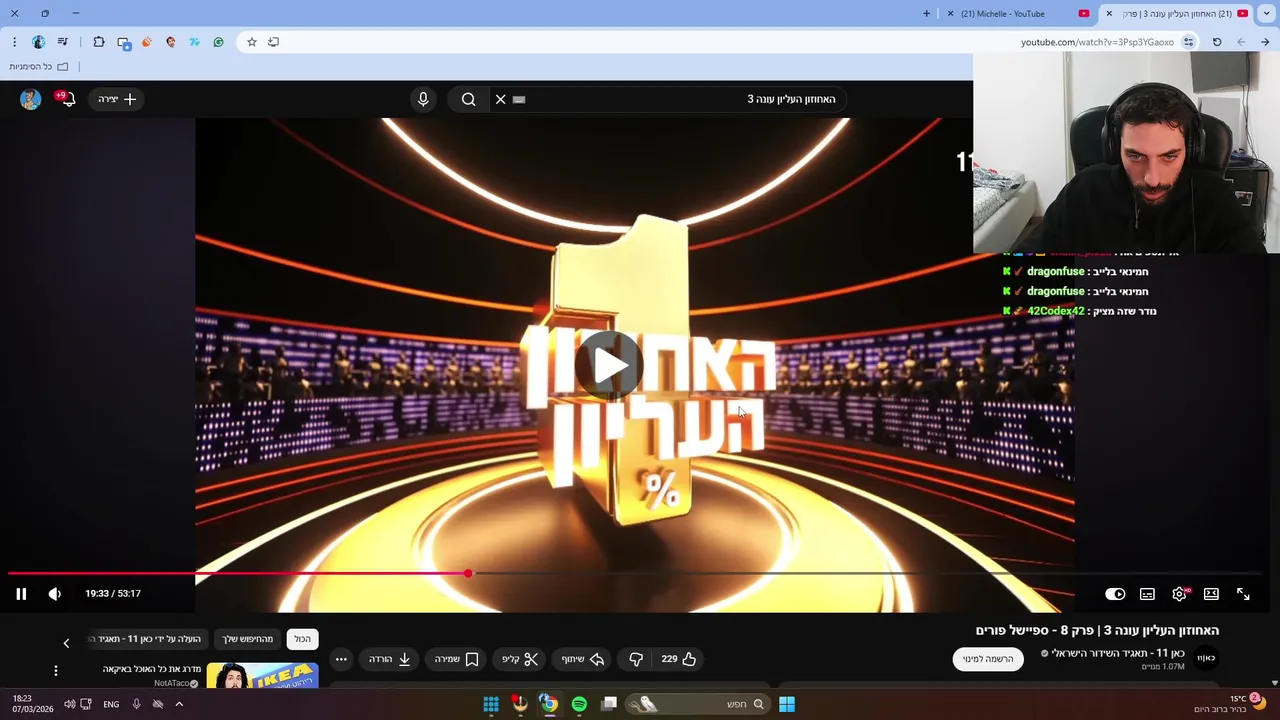The height and width of the screenshot is (720, 1280).
Task: Go forward with the browser forward arrow
Action: [1241, 42]
